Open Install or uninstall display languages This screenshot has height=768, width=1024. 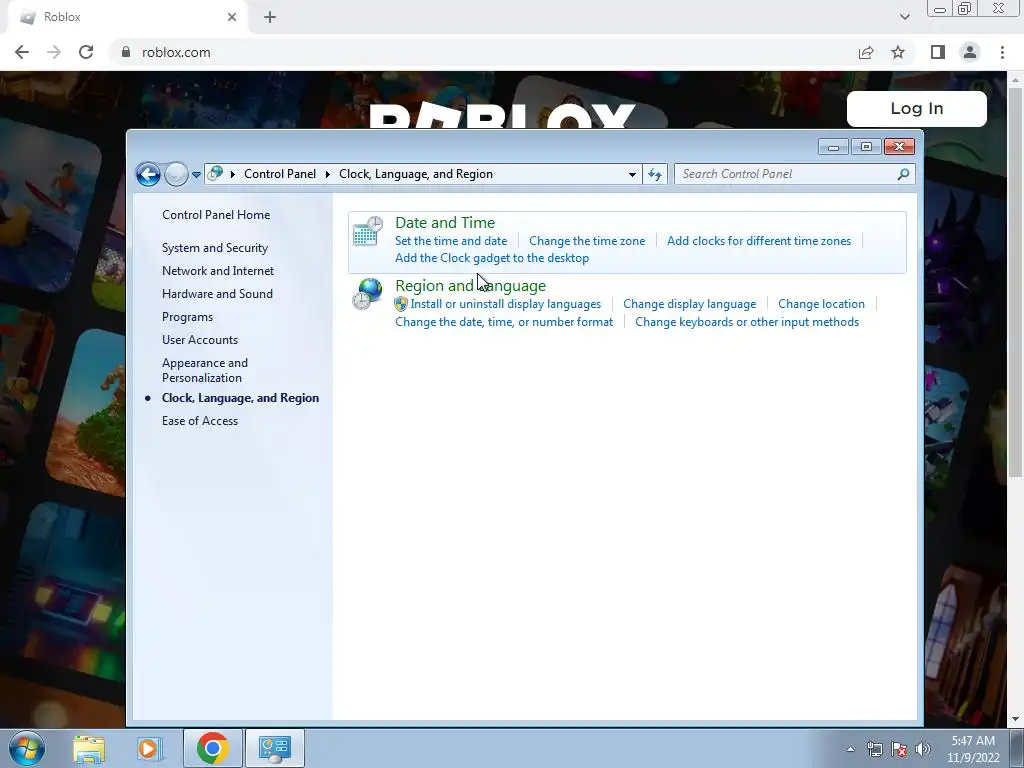point(505,304)
